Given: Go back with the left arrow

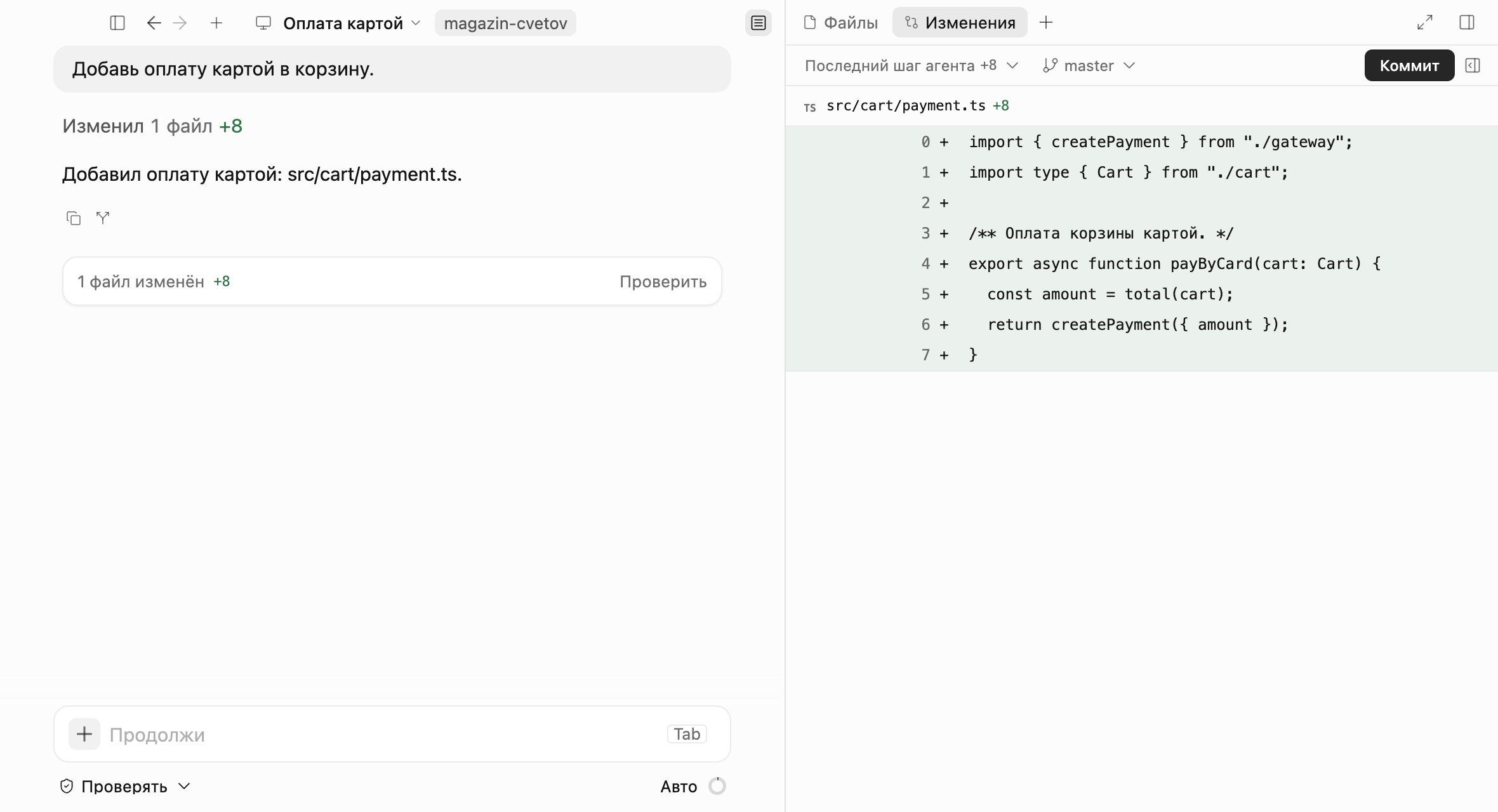Looking at the screenshot, I should (x=154, y=23).
